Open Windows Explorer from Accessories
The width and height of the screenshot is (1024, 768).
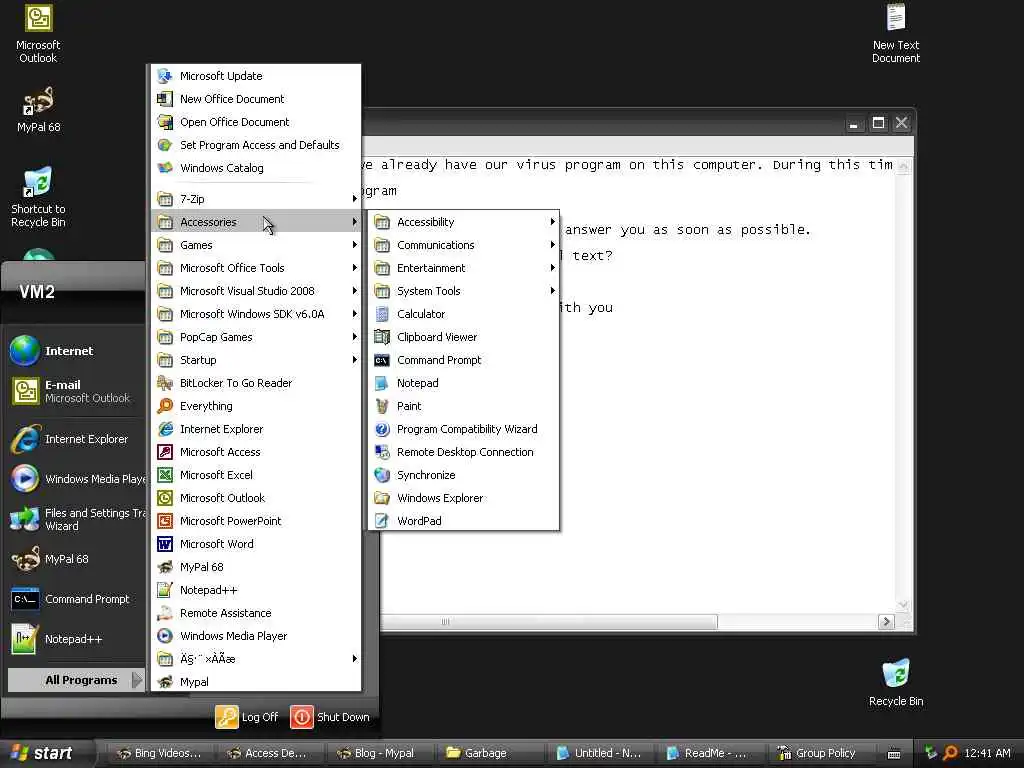[x=463, y=498]
